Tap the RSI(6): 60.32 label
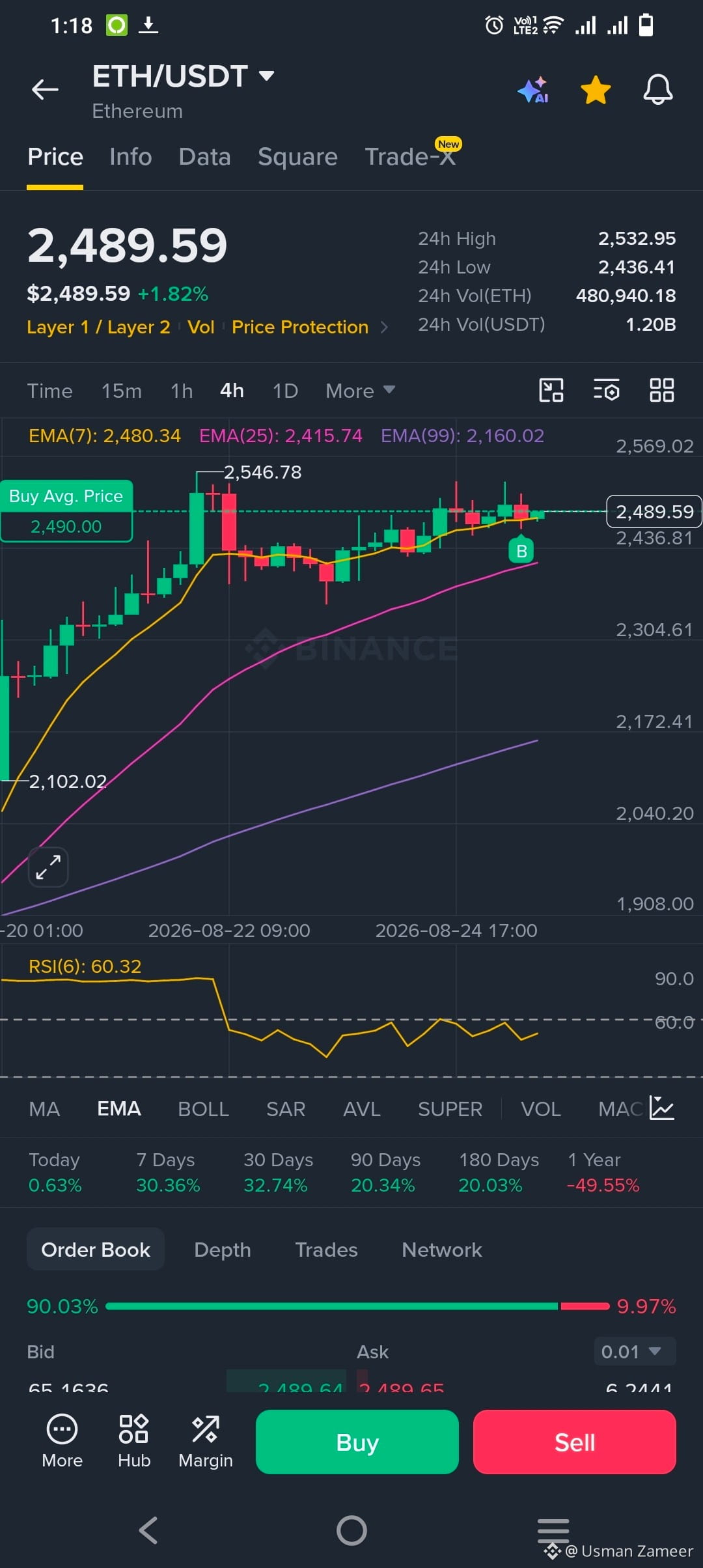This screenshot has width=703, height=1568. [x=85, y=966]
